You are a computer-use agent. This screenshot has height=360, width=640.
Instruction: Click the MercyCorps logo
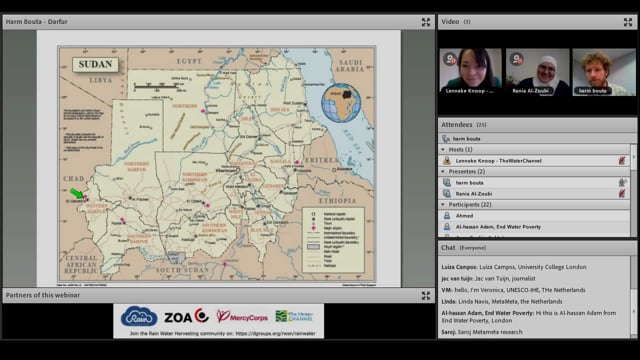(242, 316)
